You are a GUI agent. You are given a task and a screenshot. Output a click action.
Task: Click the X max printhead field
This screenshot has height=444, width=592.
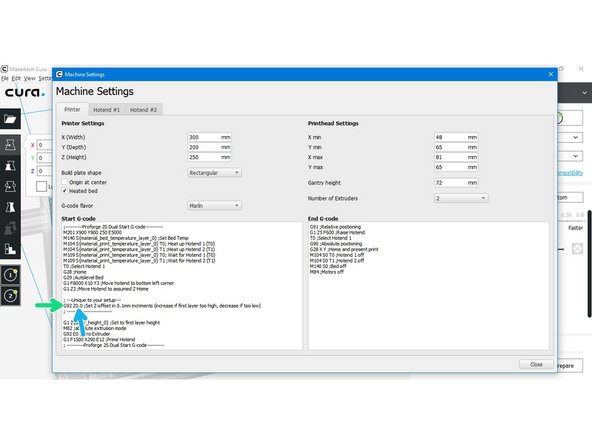456,157
